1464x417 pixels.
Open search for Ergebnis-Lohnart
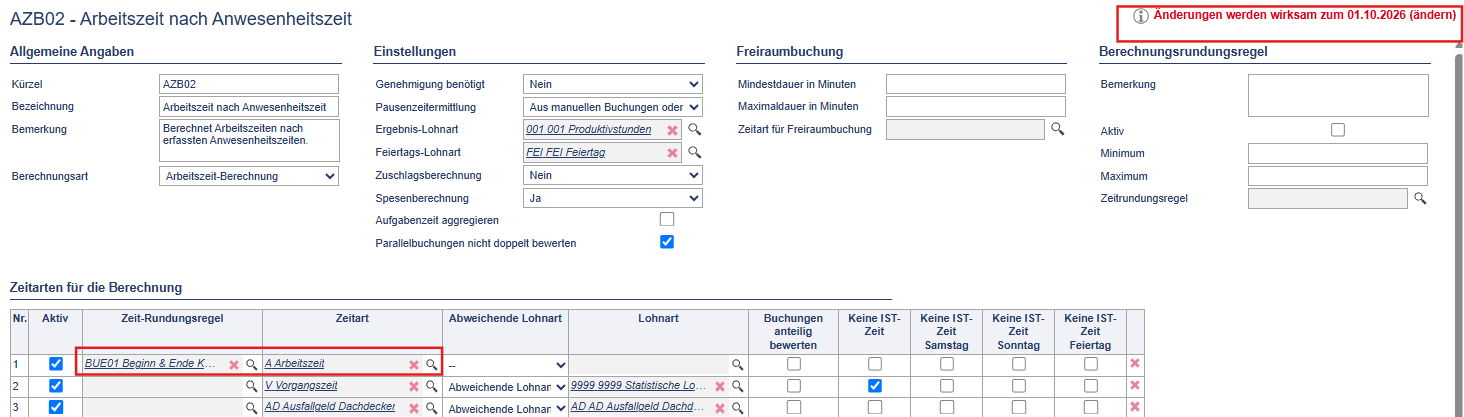click(x=695, y=130)
